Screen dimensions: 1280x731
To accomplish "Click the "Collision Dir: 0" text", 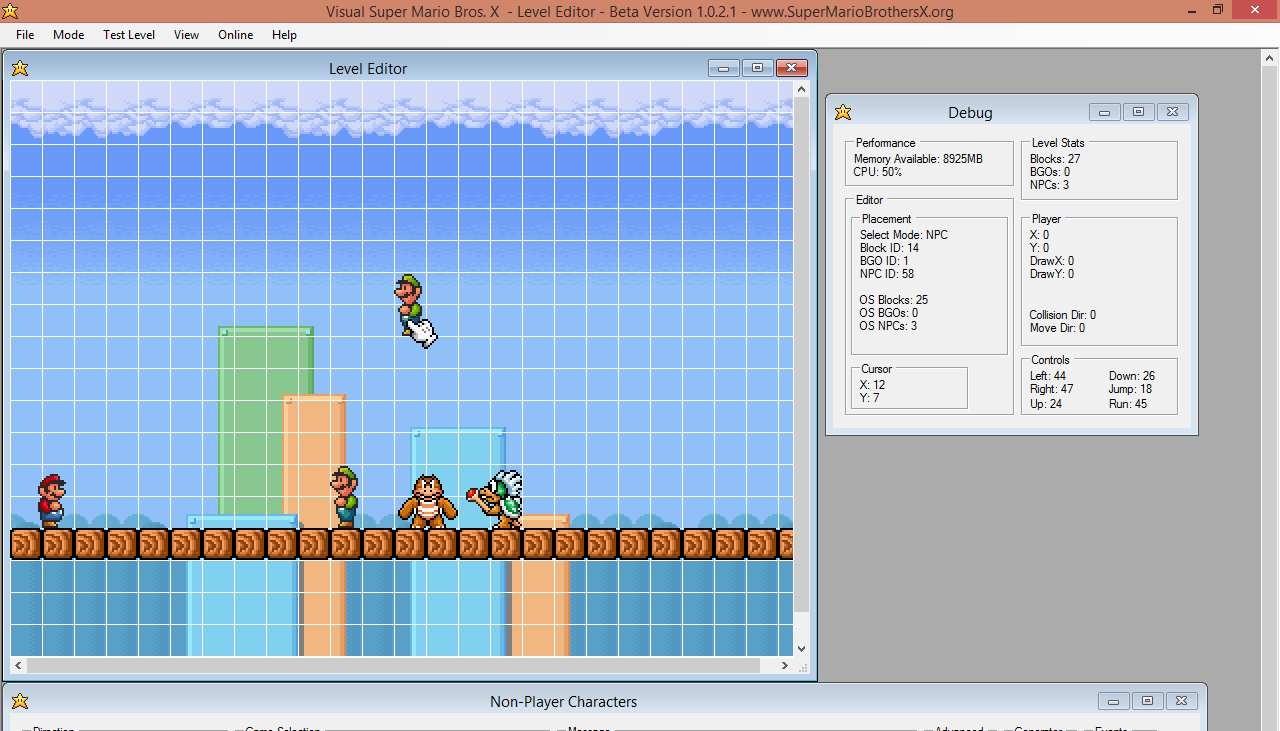I will point(1063,315).
